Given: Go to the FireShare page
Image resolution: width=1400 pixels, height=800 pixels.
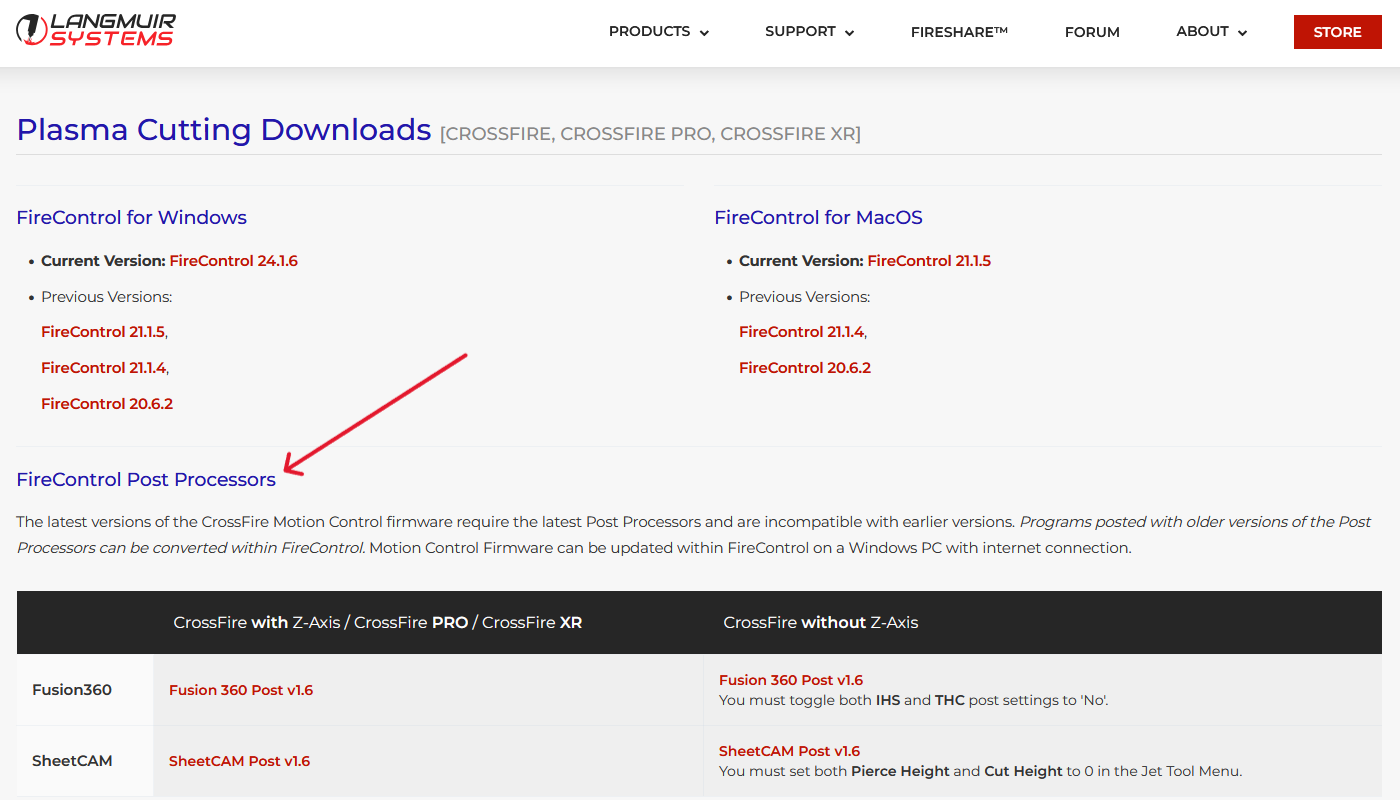Looking at the screenshot, I should point(959,32).
